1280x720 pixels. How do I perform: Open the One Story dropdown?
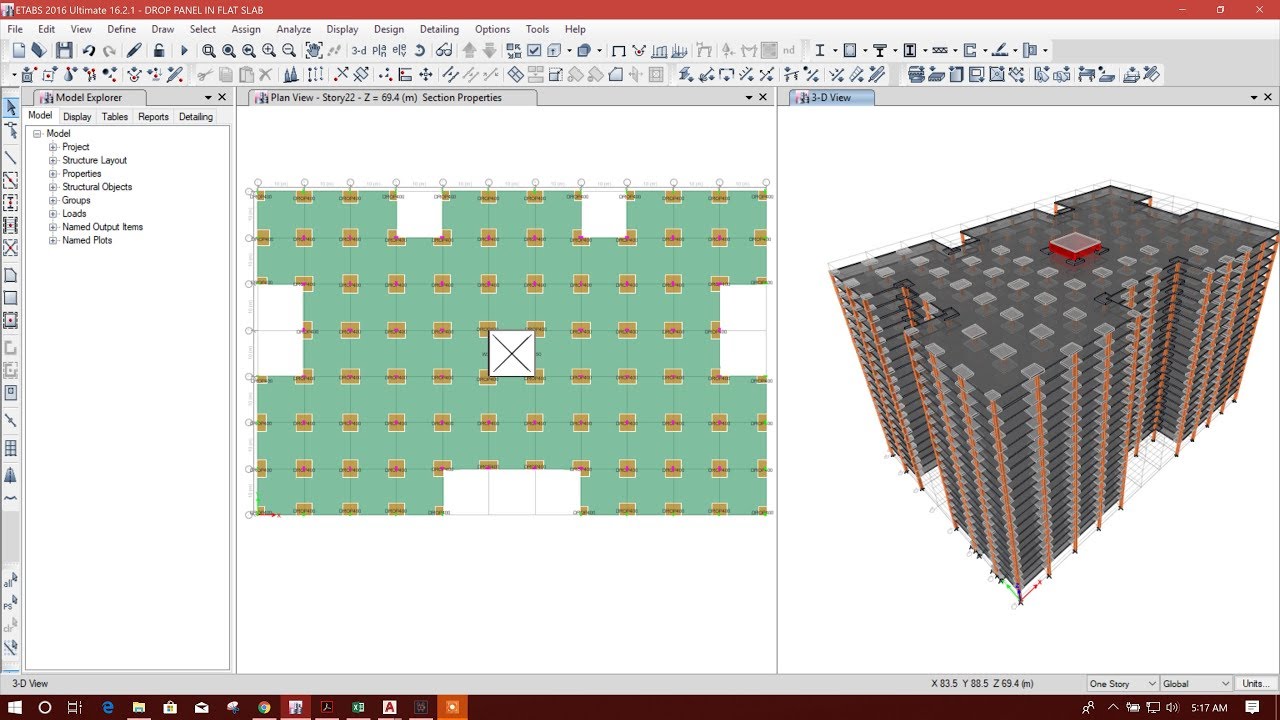(x=1120, y=683)
